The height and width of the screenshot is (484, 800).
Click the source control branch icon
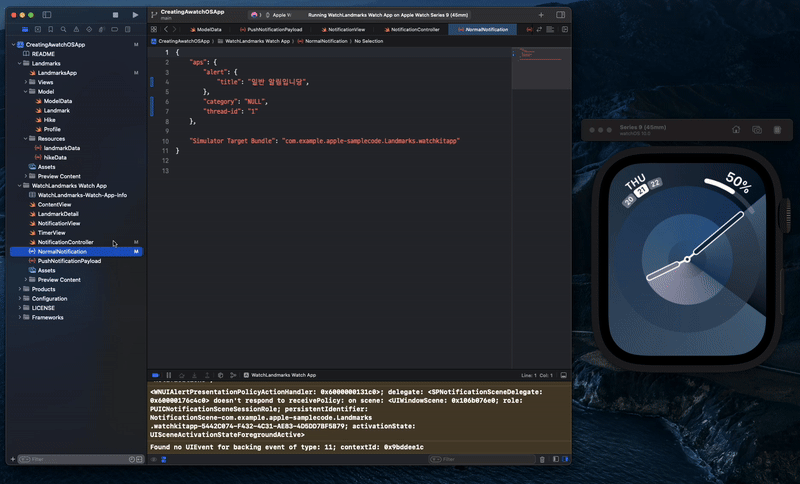(154, 15)
